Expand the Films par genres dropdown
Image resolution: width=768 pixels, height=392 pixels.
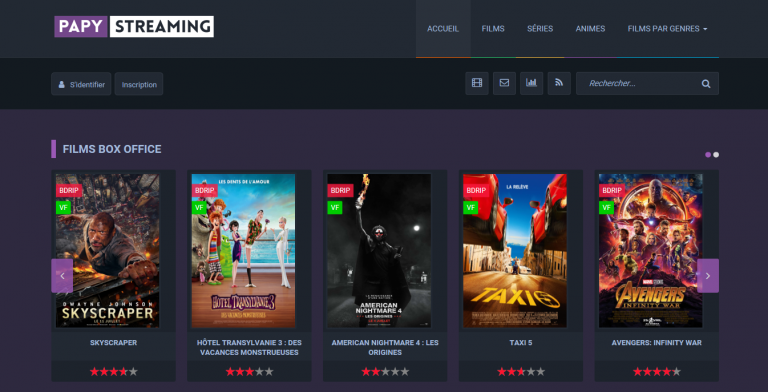667,29
